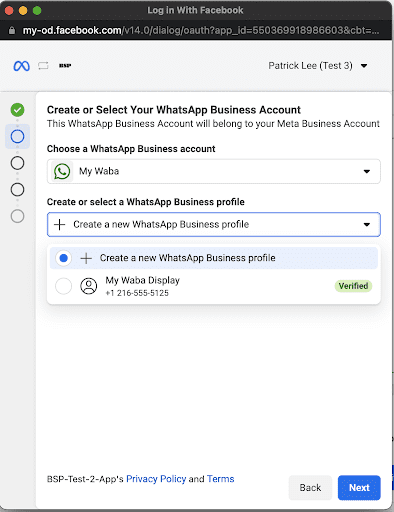Choose My Waba Display +1 216-555-5125 option
This screenshot has height=512, width=394.
click(214, 286)
